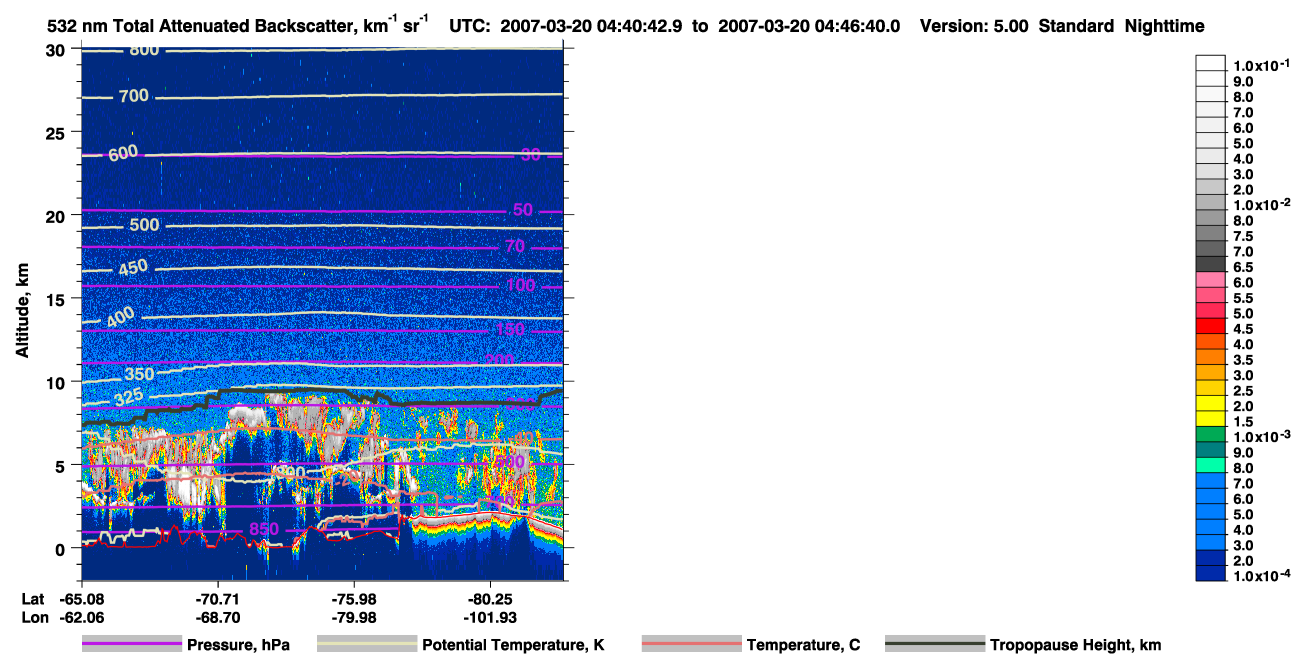The image size is (1300, 667).
Task: Click the purple '150' pressure contour label
Action: tap(510, 330)
